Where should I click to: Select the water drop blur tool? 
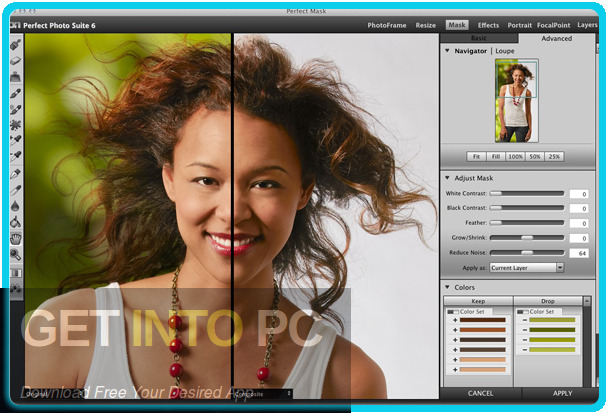tap(16, 206)
